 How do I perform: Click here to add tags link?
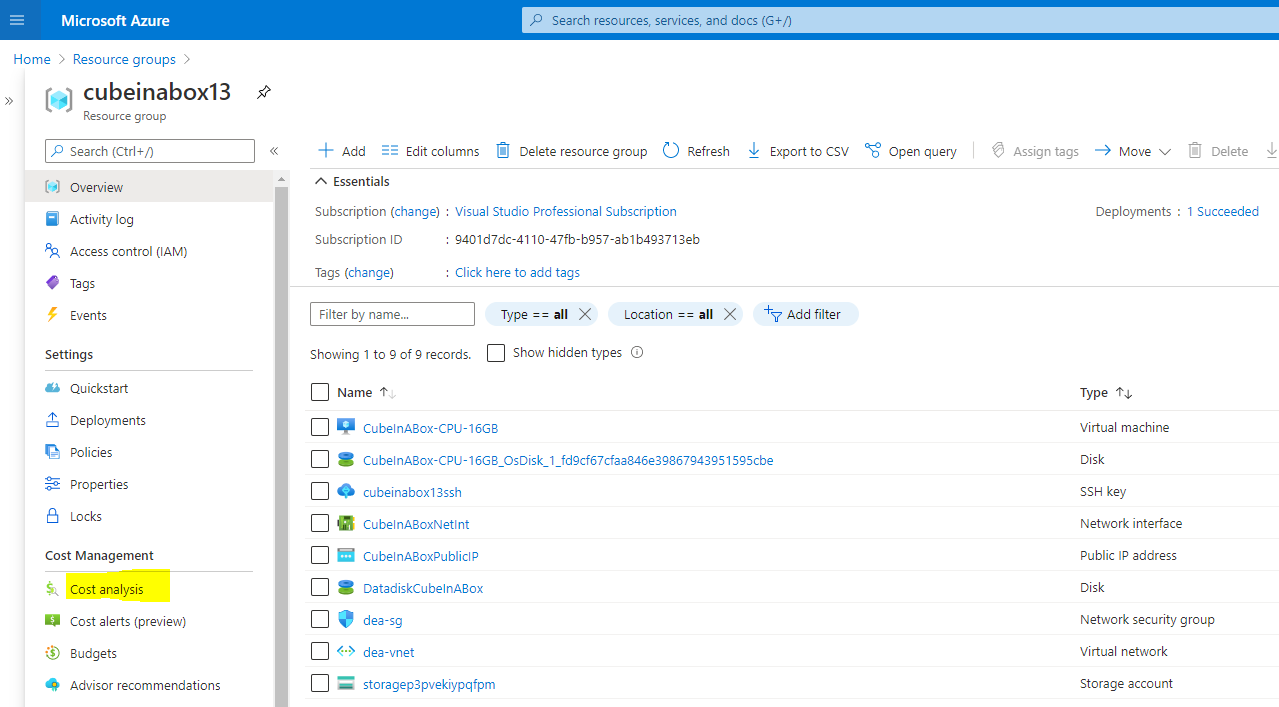click(517, 272)
